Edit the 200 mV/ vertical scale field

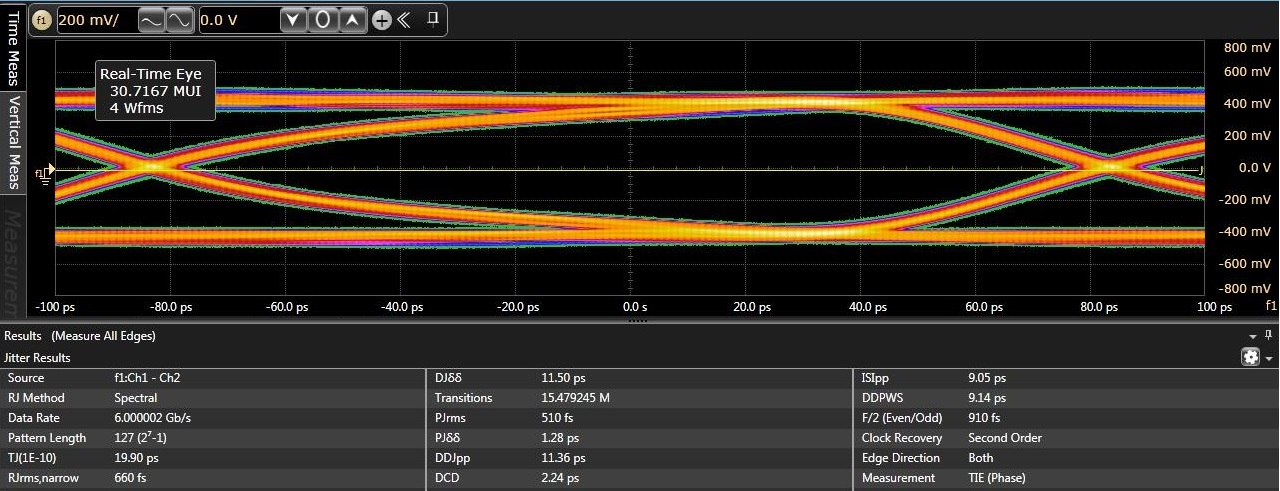(95, 20)
